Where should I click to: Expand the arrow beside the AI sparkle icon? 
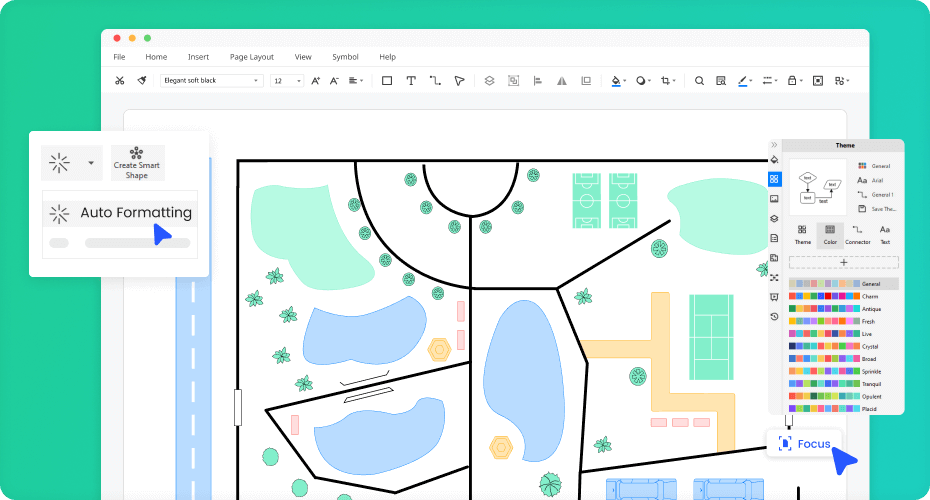pyautogui.click(x=91, y=163)
